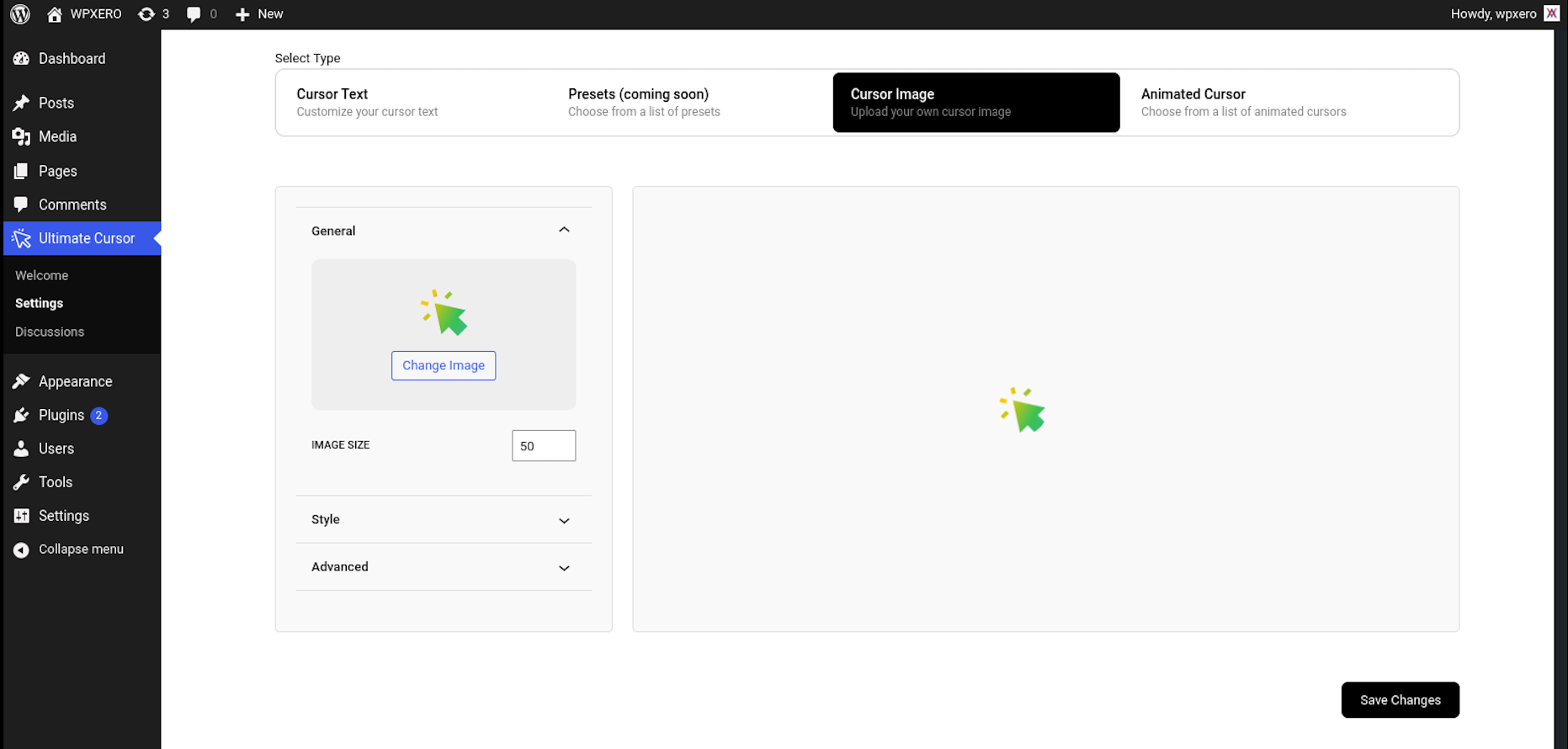The image size is (1568, 749).
Task: Click the user avatar next to Howdy, wpxero
Action: click(x=1551, y=13)
